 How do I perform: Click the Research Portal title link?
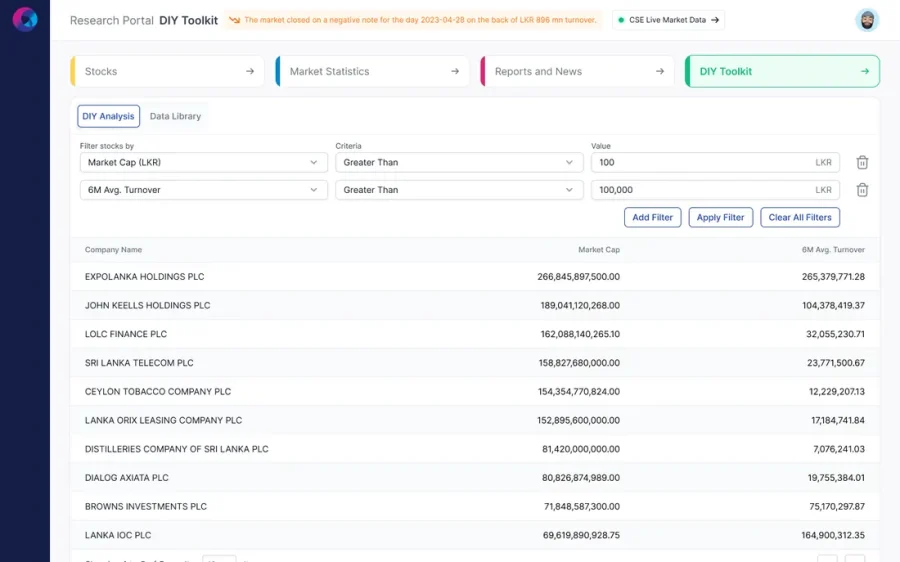[112, 21]
